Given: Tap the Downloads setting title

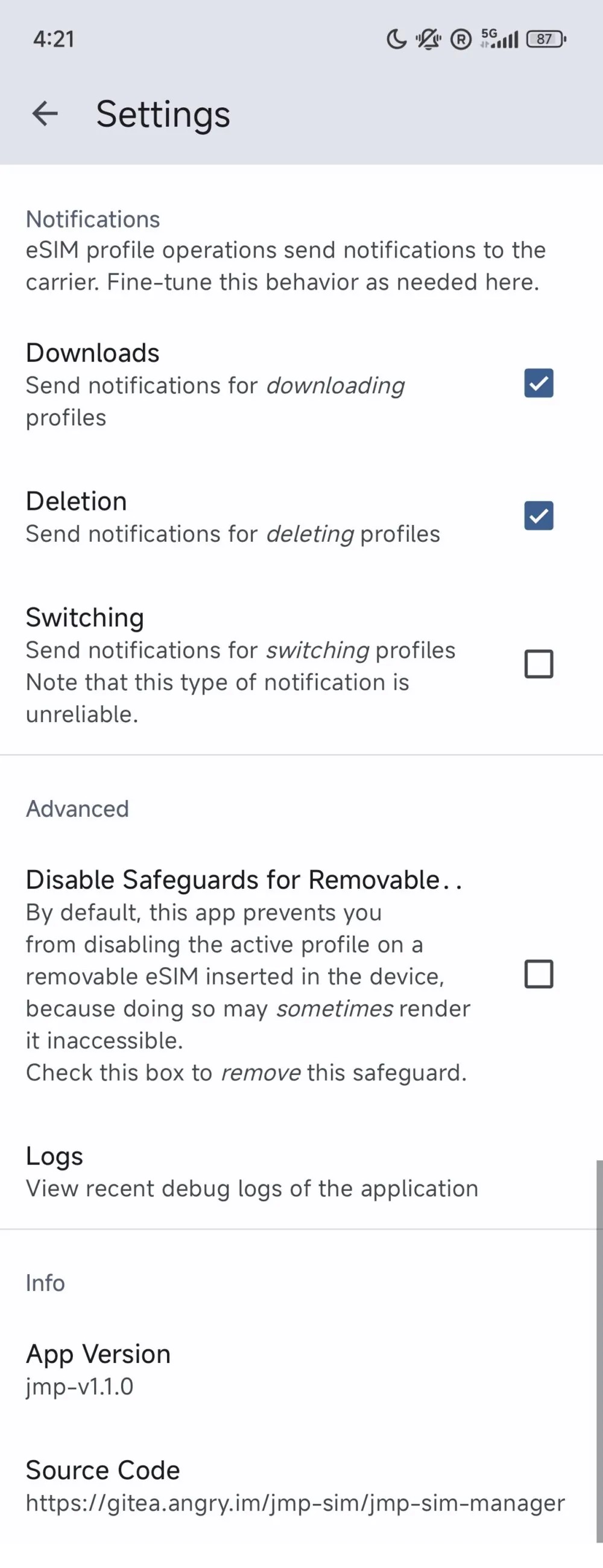Looking at the screenshot, I should [92, 353].
